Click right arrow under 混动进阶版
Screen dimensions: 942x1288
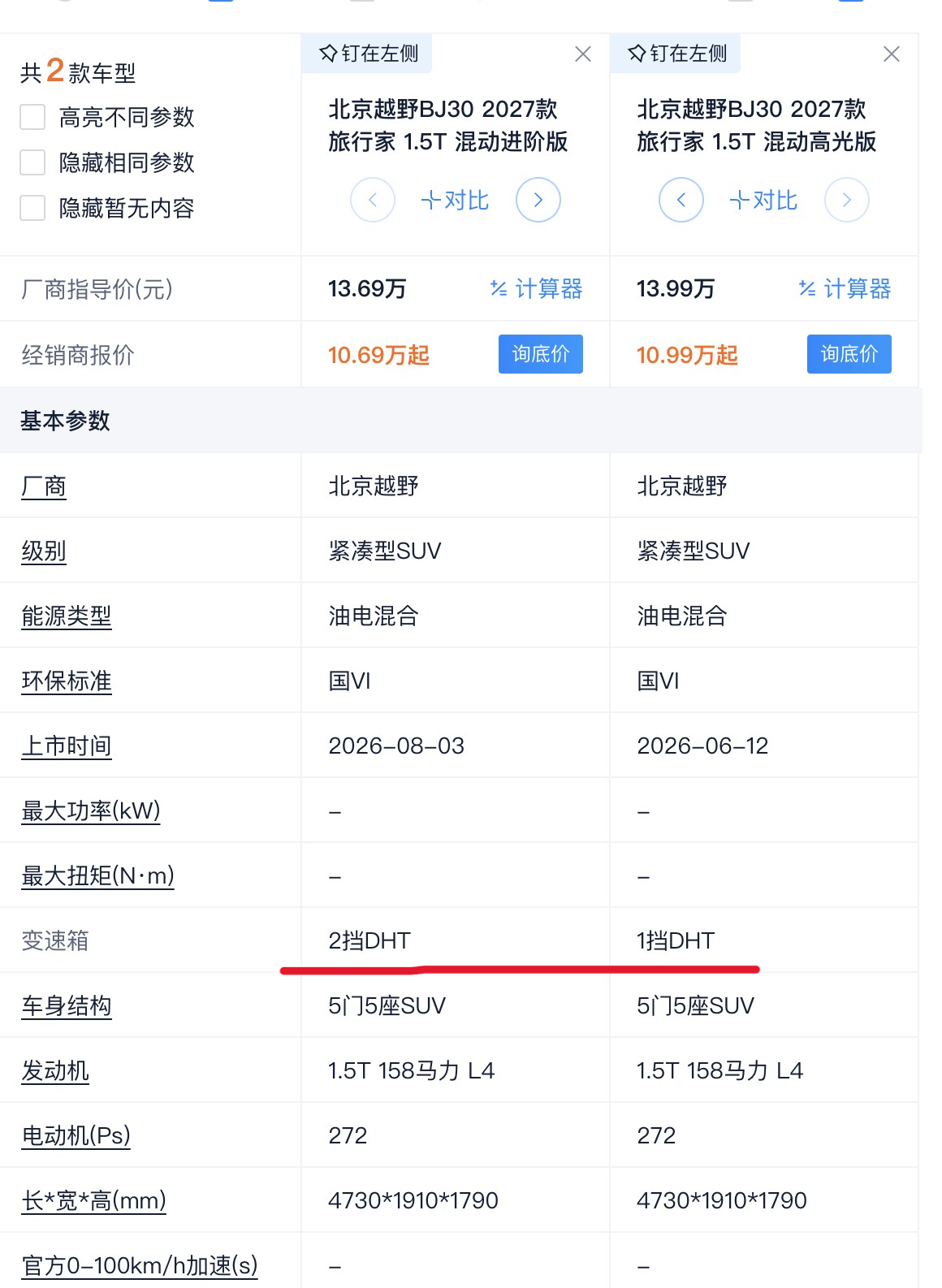pos(538,200)
